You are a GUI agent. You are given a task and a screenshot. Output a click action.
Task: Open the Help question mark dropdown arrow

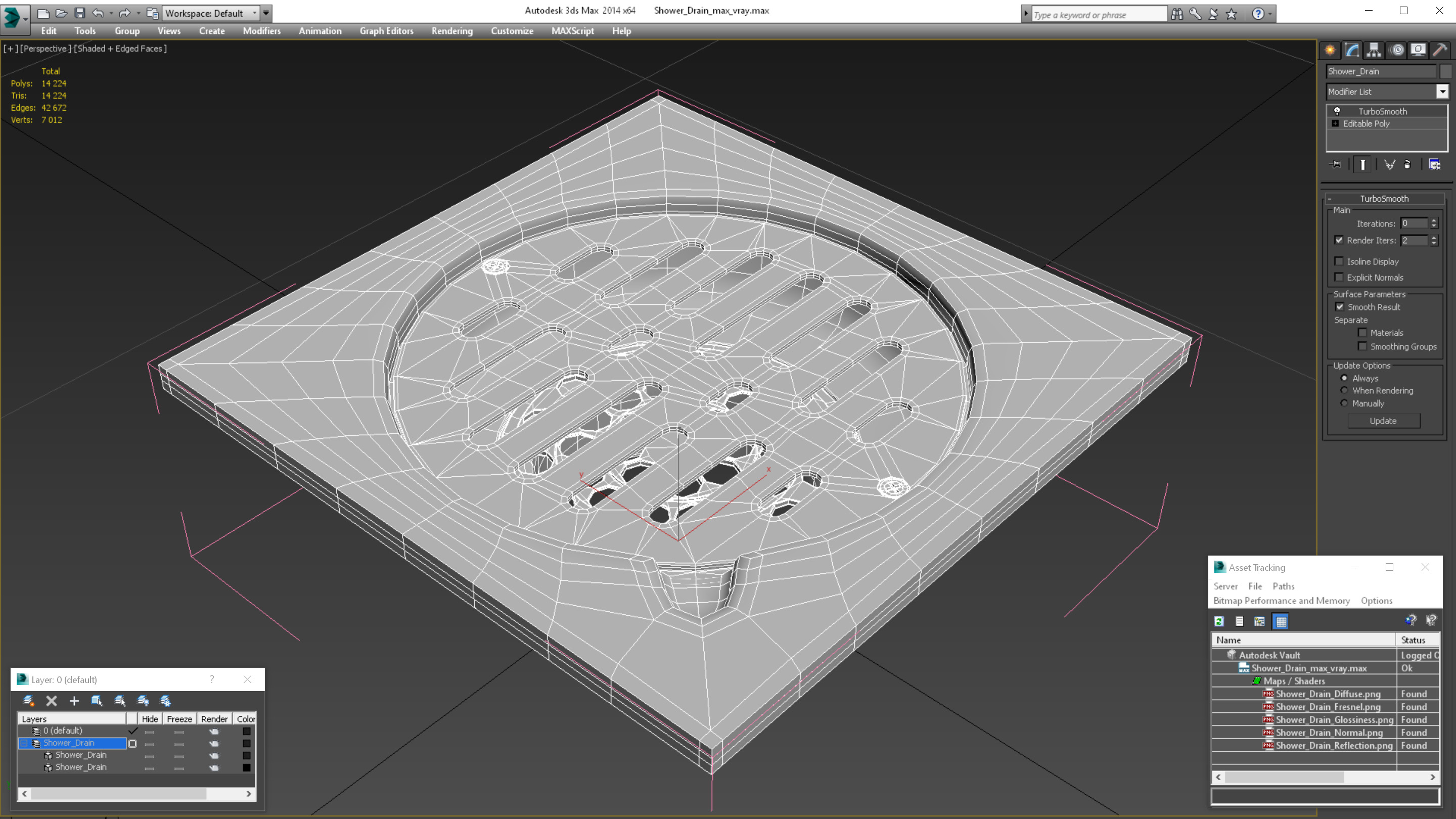(x=1270, y=14)
